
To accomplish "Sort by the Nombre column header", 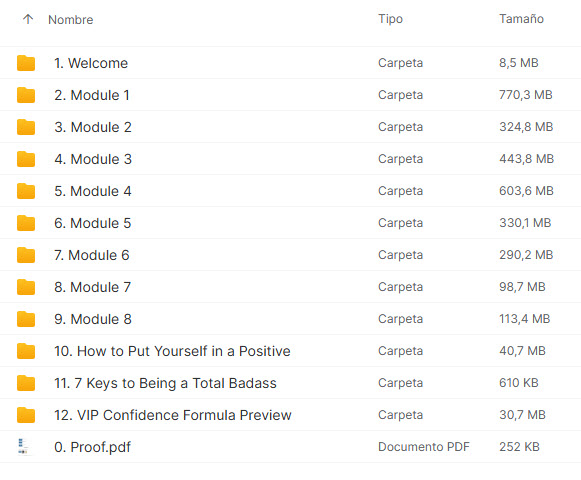I will [x=70, y=20].
